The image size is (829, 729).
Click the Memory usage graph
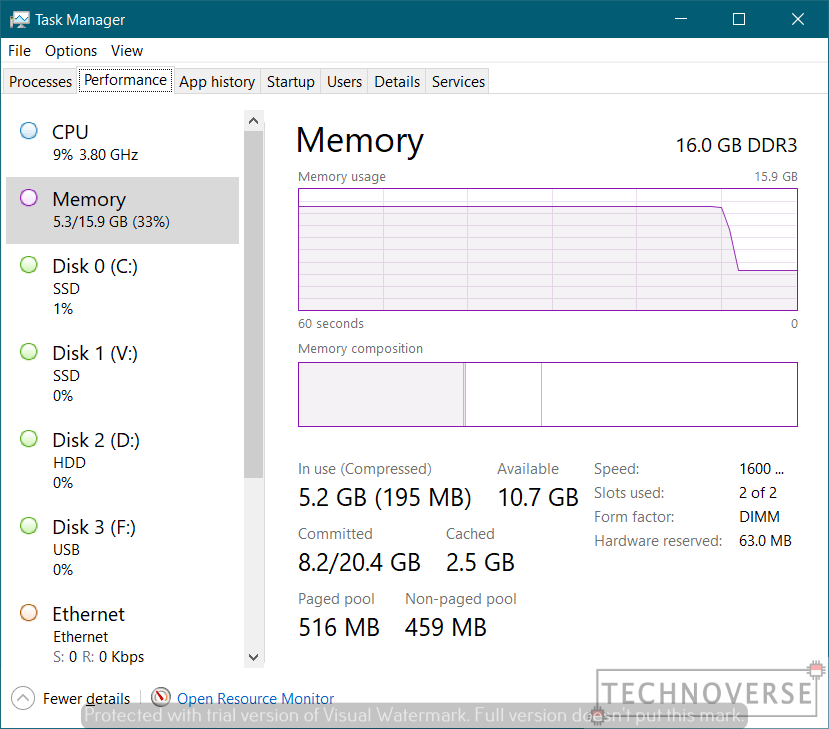[547, 249]
